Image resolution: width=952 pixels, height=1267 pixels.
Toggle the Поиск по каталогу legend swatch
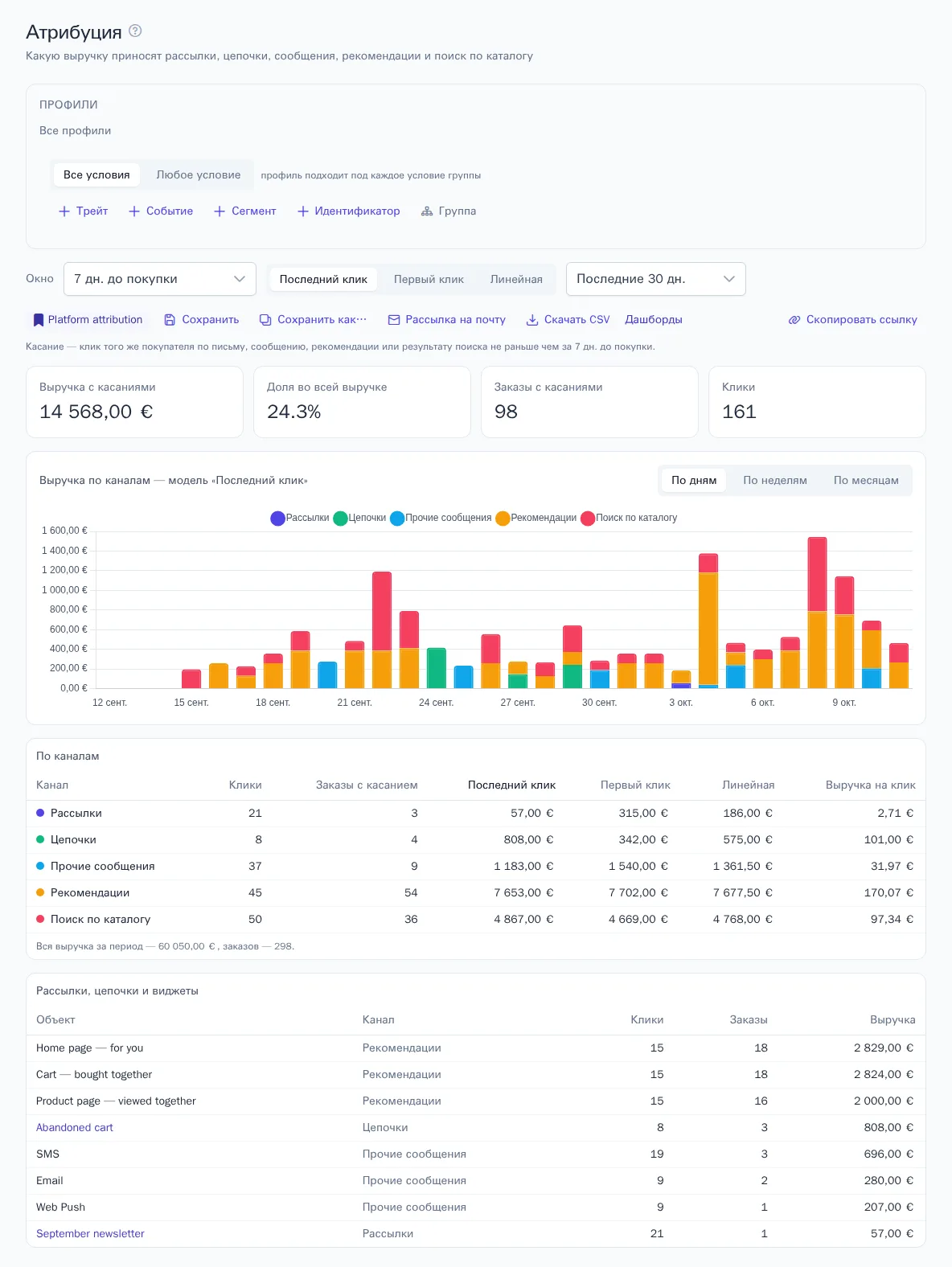tap(588, 519)
